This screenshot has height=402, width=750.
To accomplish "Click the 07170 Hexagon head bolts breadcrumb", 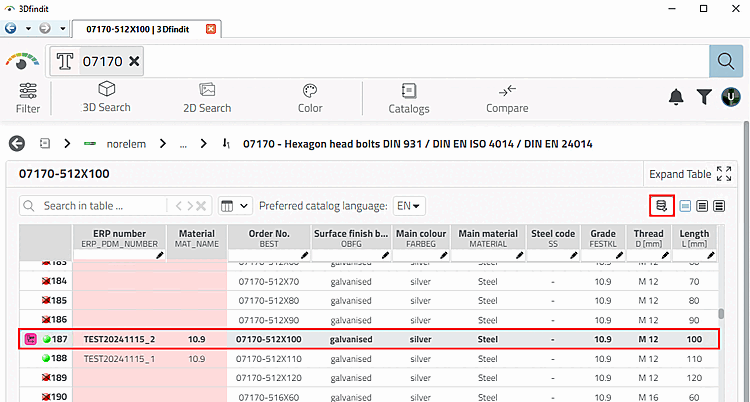I will click(x=418, y=144).
